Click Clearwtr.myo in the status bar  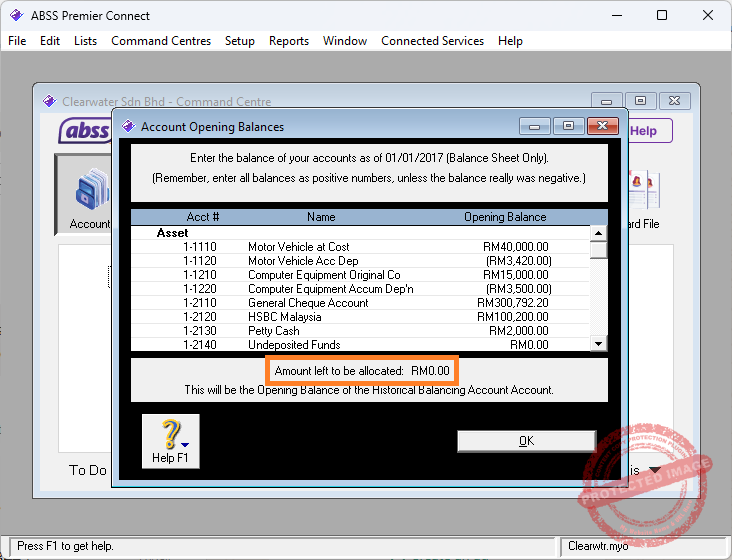point(598,546)
